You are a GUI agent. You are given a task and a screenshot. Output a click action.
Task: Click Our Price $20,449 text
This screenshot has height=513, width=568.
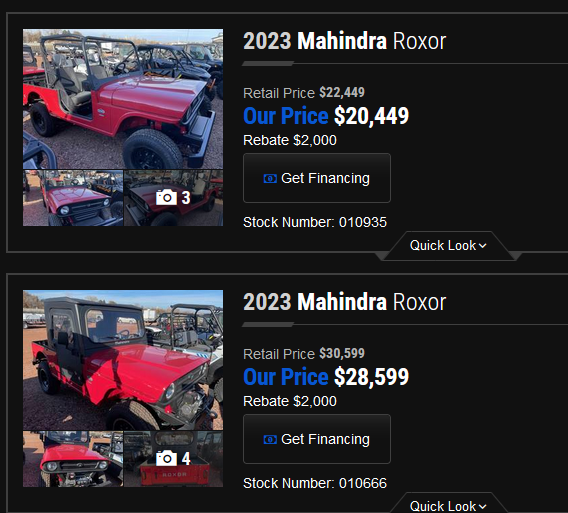326,116
